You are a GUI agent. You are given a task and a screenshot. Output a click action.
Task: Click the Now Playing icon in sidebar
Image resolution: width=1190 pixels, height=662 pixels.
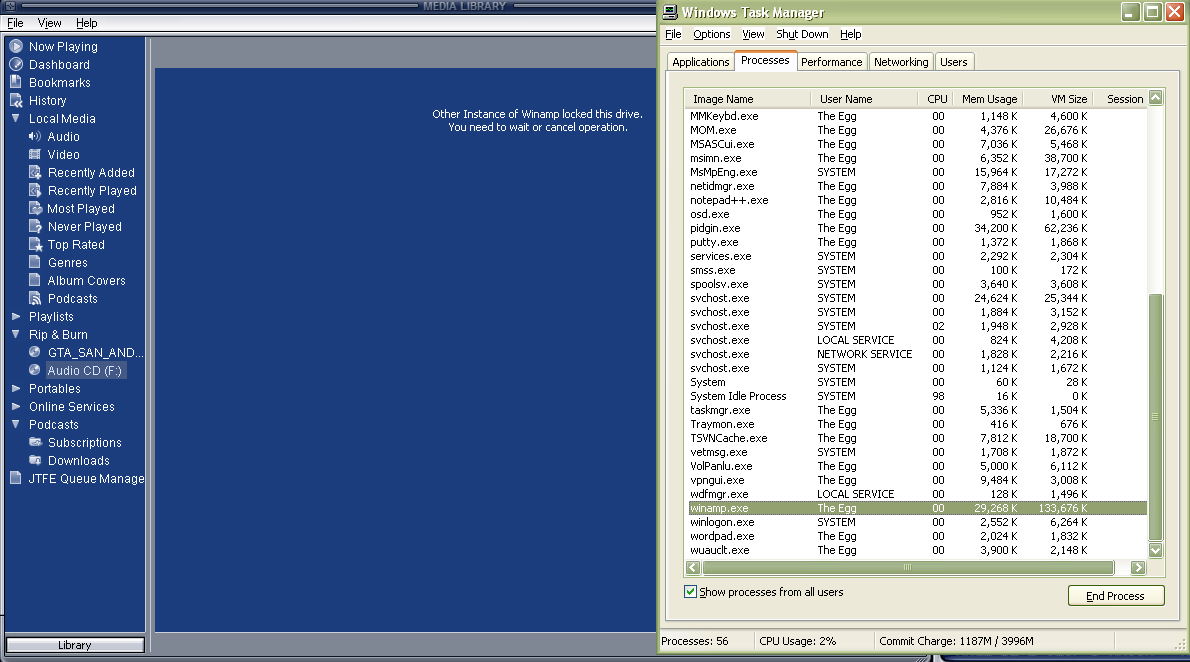(16, 46)
